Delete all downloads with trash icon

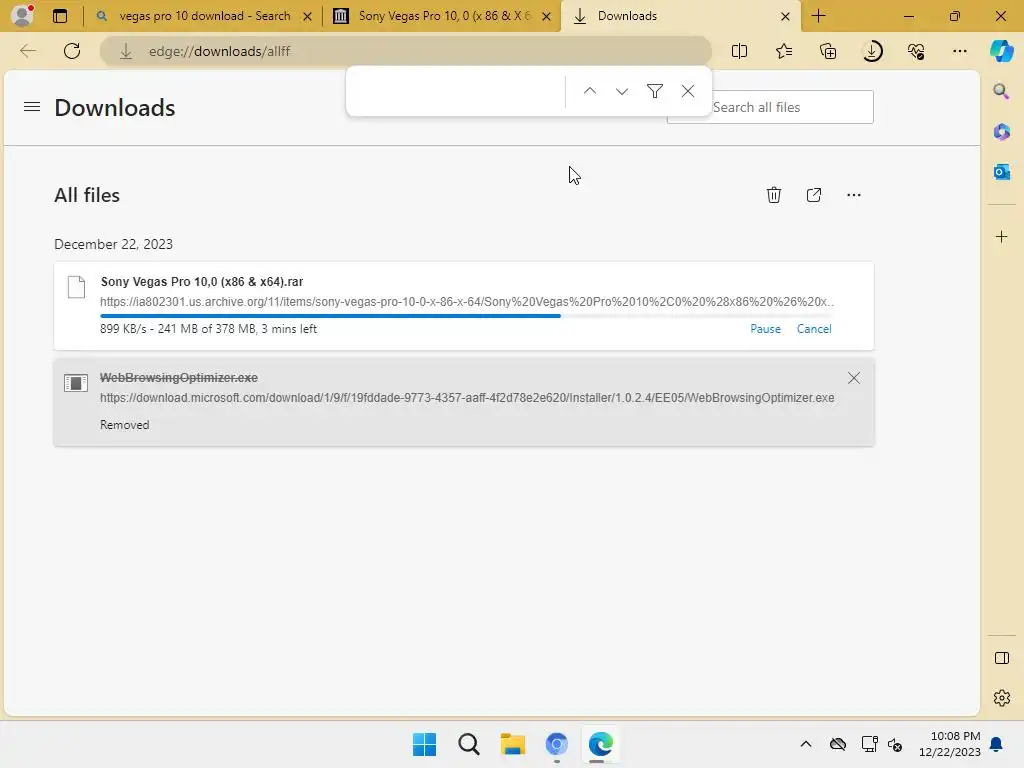pyautogui.click(x=774, y=195)
